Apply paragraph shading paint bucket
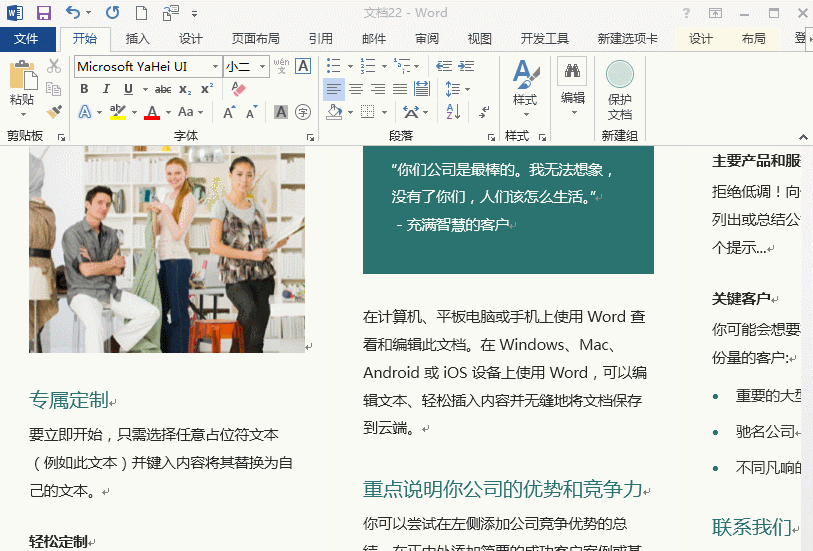This screenshot has width=813, height=551. click(x=334, y=112)
